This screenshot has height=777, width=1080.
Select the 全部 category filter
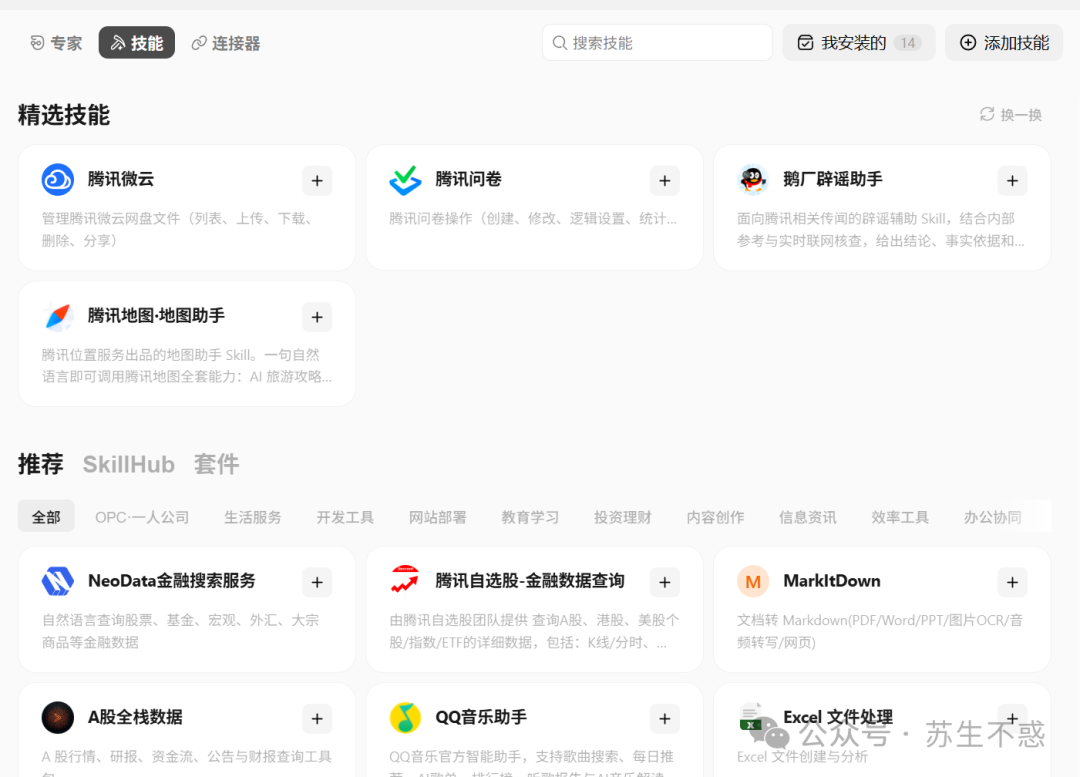[x=46, y=517]
